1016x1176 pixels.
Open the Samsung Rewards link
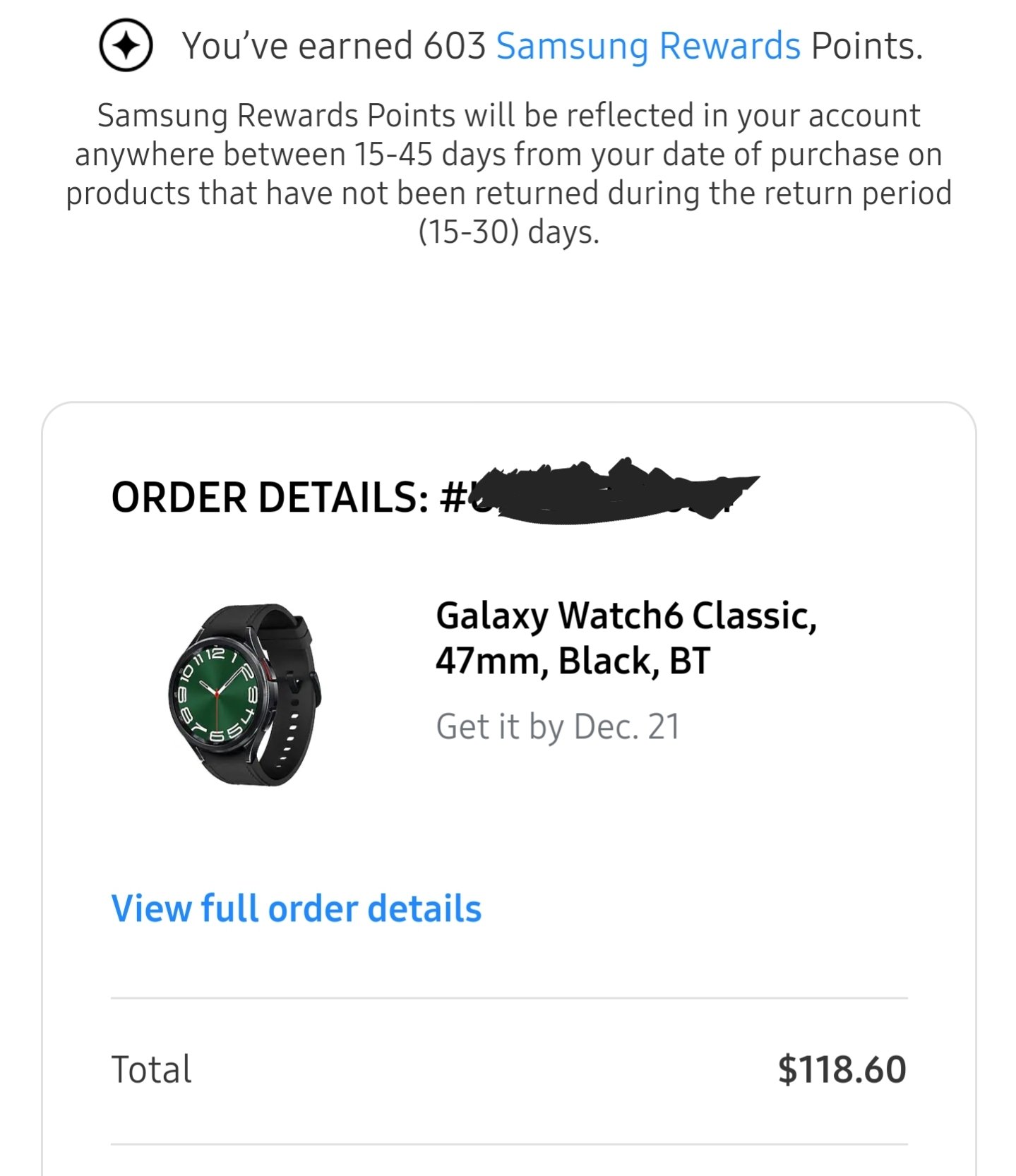click(648, 47)
